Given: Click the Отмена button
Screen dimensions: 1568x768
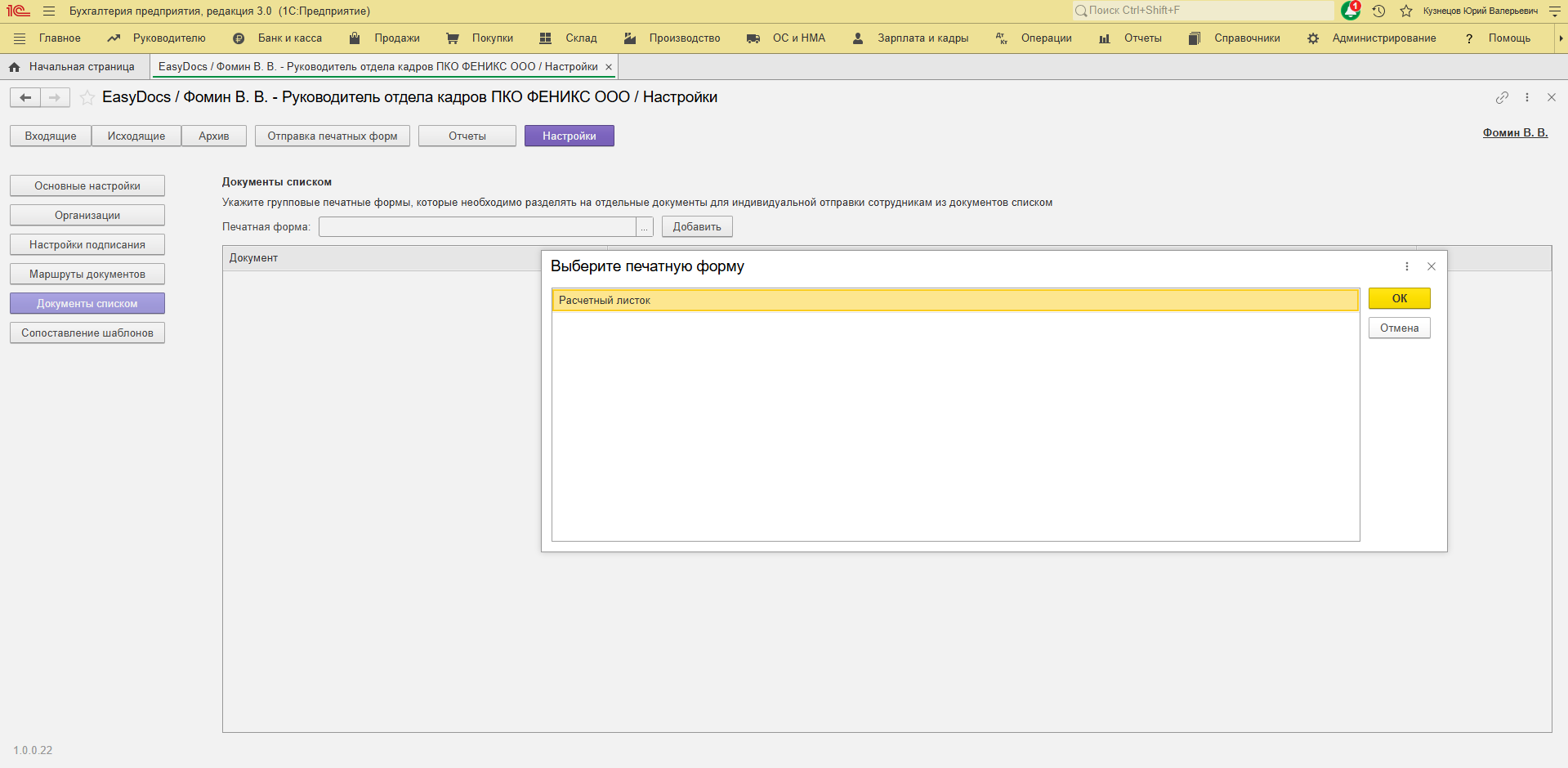Looking at the screenshot, I should [1399, 328].
